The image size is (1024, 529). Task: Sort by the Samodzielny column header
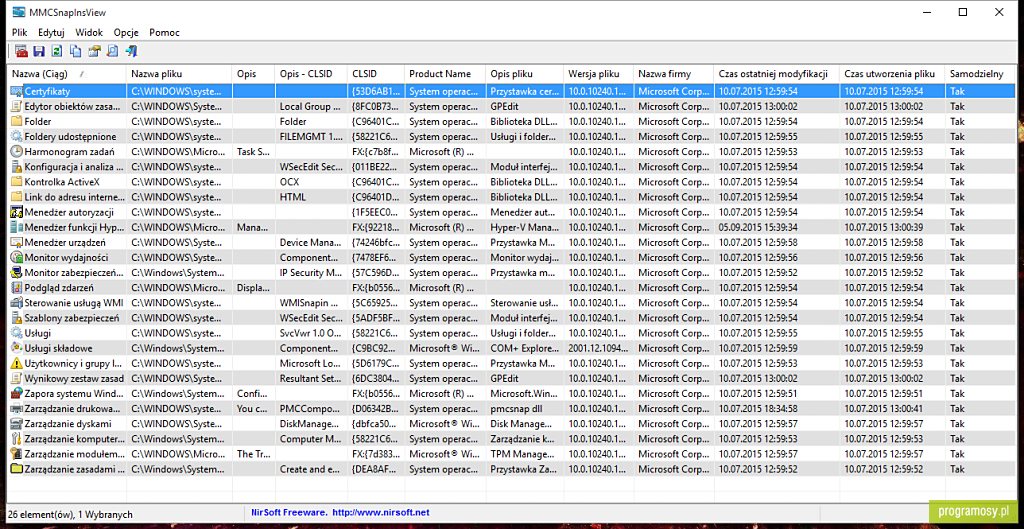click(982, 74)
